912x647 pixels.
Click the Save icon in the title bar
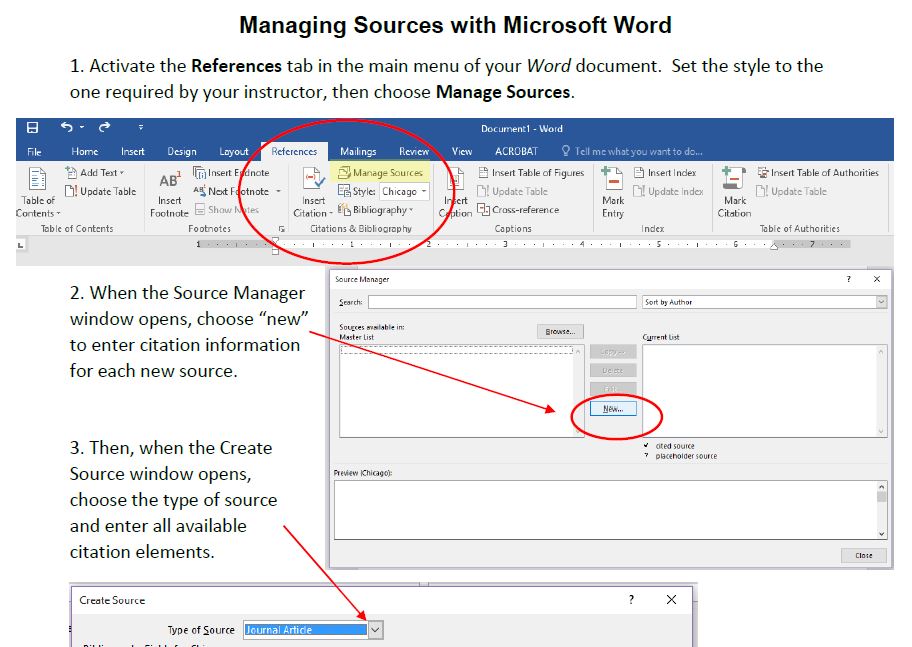[33, 127]
